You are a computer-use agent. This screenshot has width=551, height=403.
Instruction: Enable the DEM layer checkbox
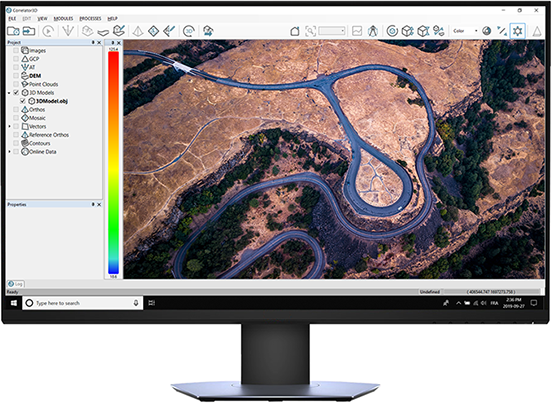tap(16, 76)
